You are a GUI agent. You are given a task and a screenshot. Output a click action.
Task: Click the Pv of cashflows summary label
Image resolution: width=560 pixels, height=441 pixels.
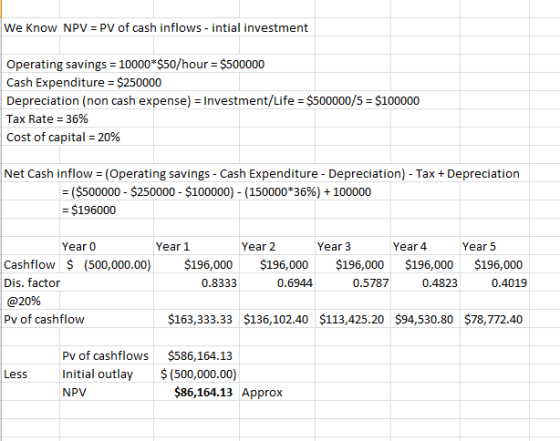tap(105, 356)
